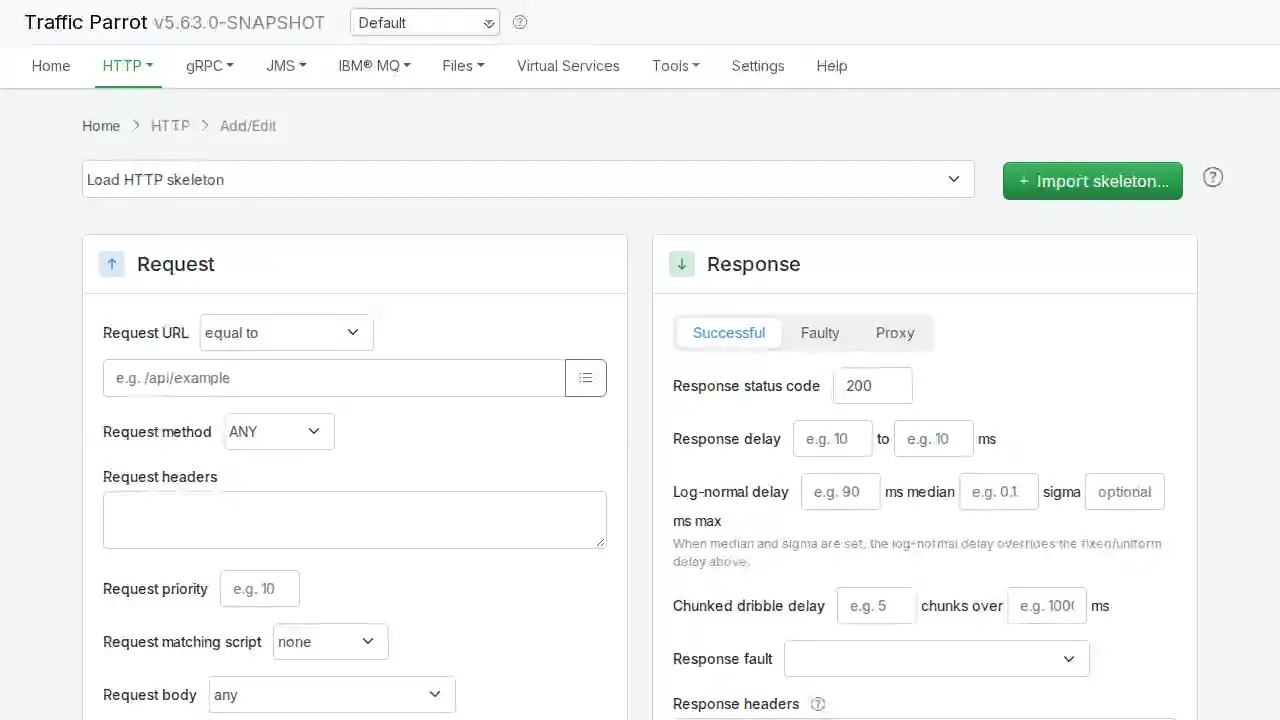This screenshot has height=720, width=1280.
Task: Click the Response delay maximum field
Action: [934, 439]
